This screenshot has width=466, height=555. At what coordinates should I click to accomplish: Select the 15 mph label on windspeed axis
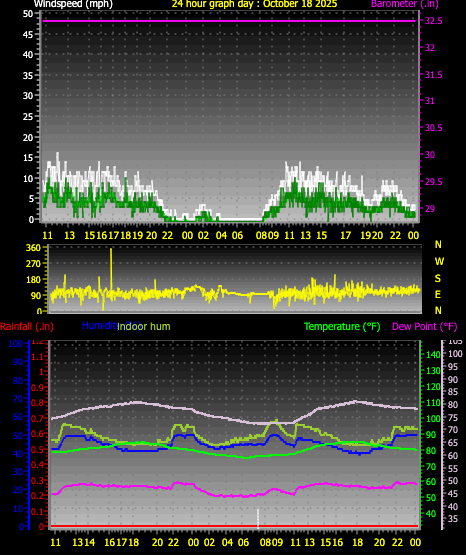click(28, 158)
